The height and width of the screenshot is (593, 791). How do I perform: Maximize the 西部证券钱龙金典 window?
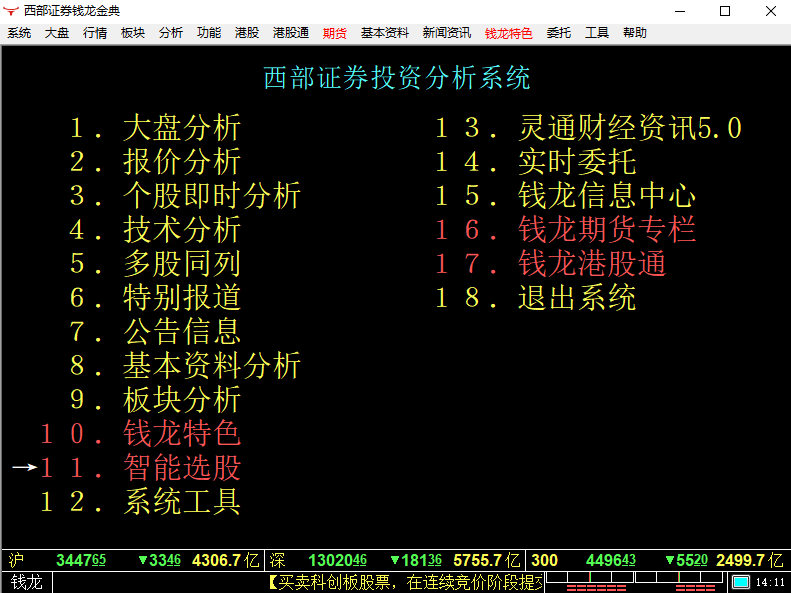point(725,11)
